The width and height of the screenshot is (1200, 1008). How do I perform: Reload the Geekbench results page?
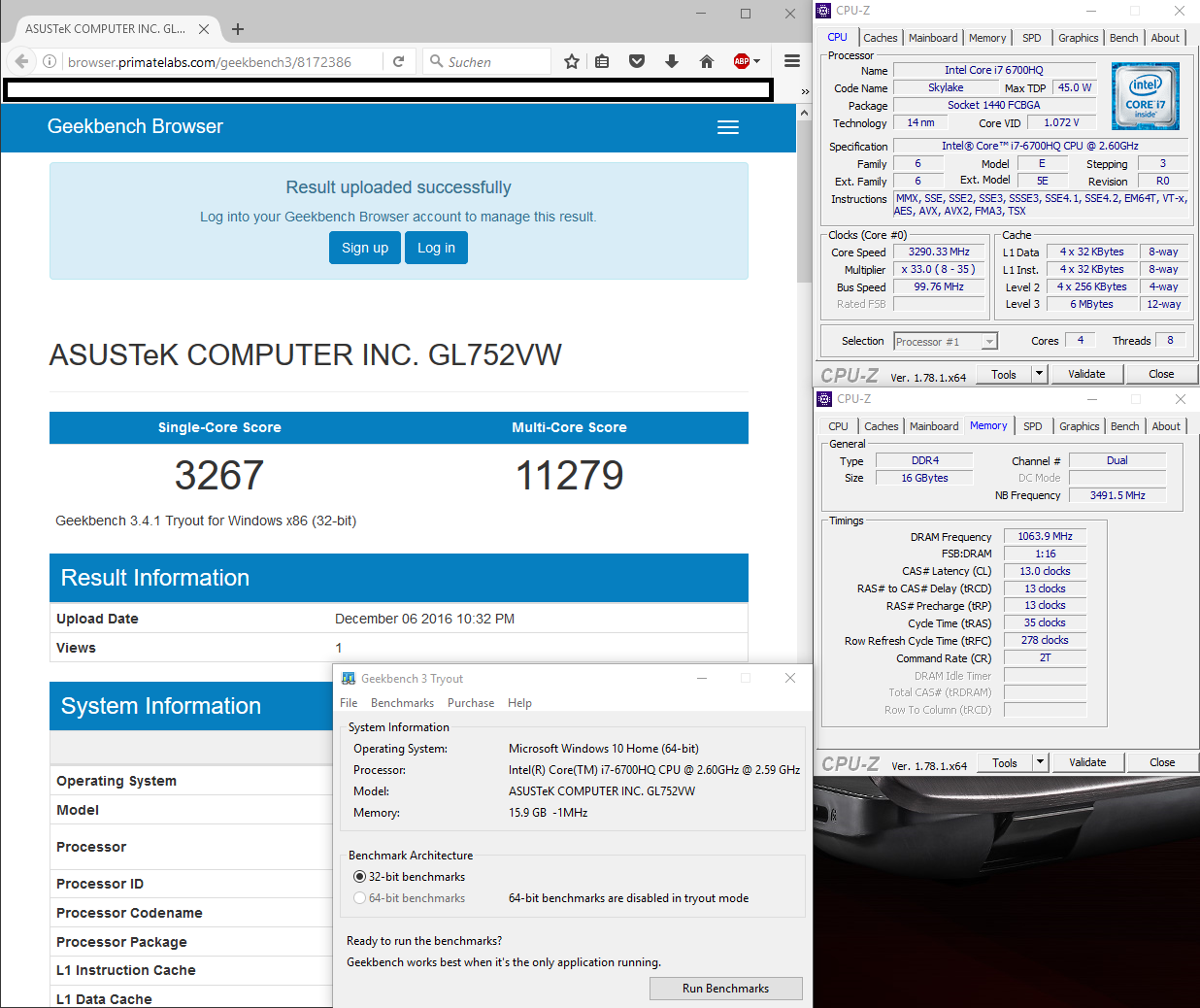tap(398, 61)
